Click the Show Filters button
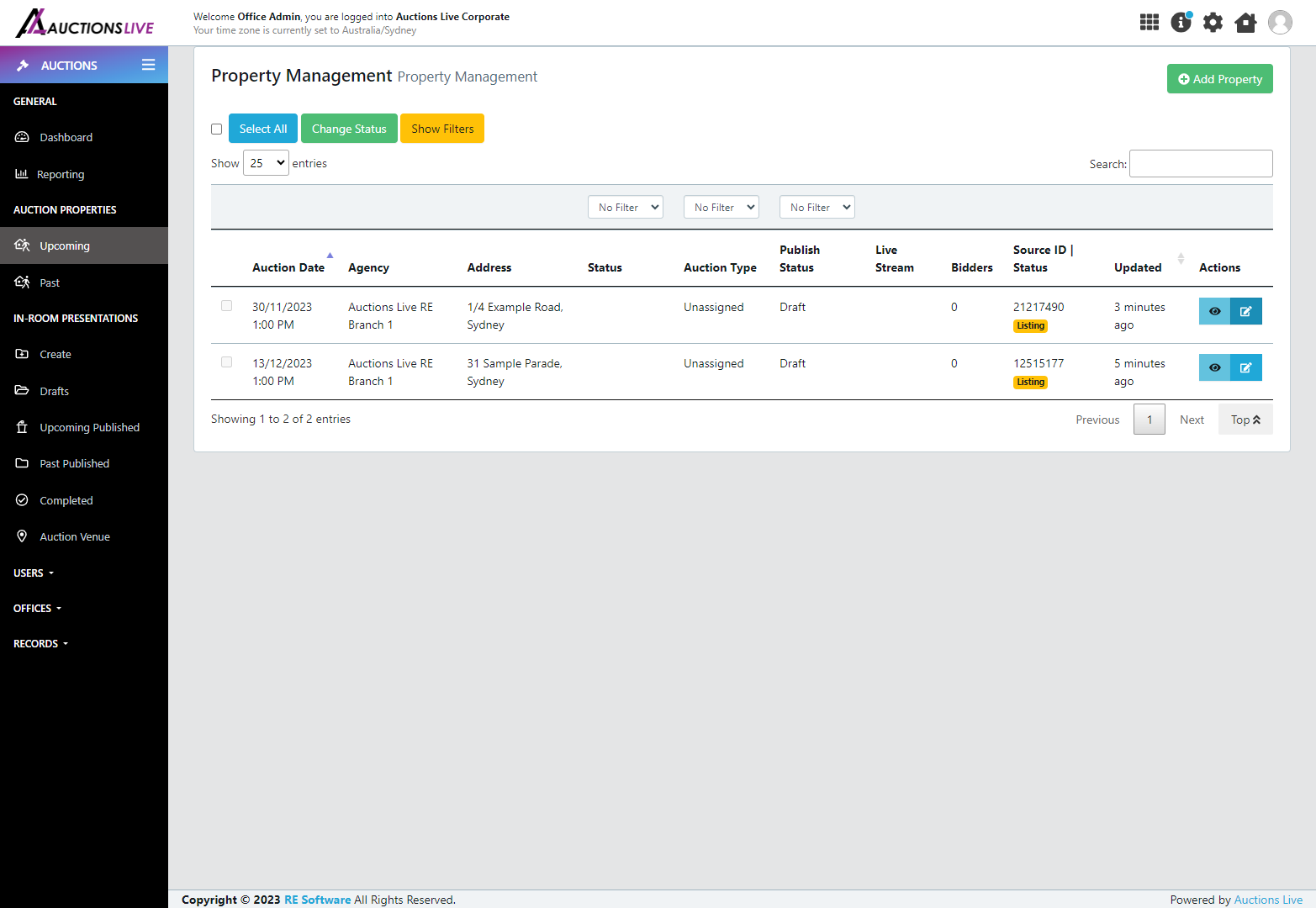1316x908 pixels. [x=442, y=129]
